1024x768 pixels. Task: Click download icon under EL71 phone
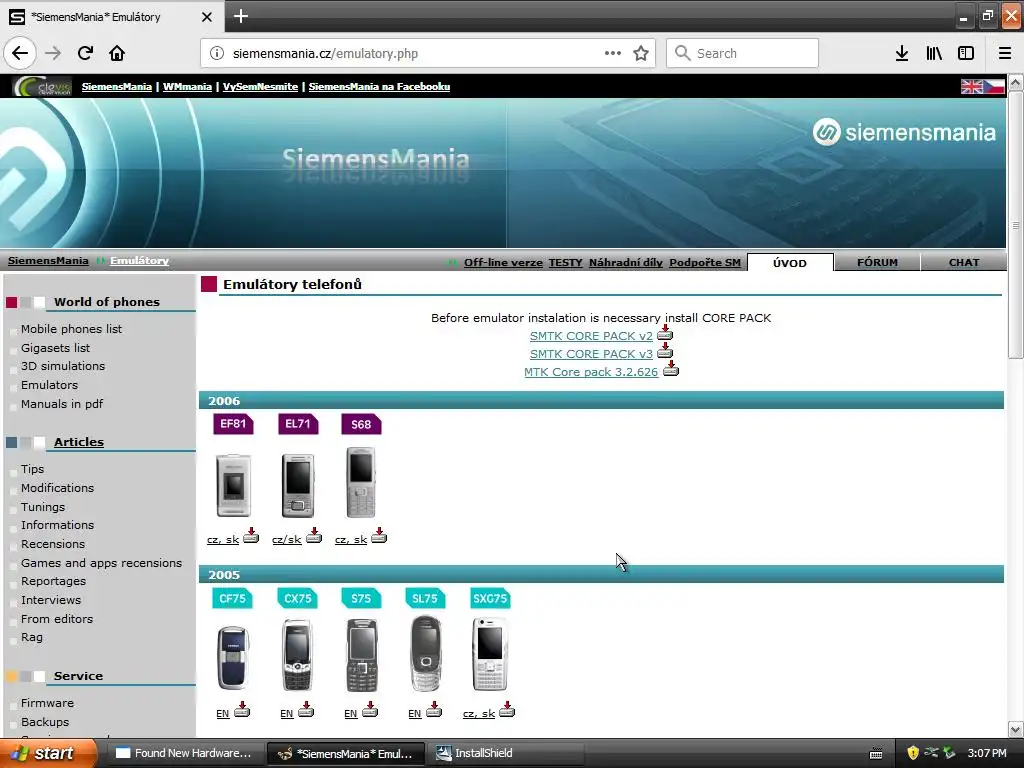tap(314, 536)
